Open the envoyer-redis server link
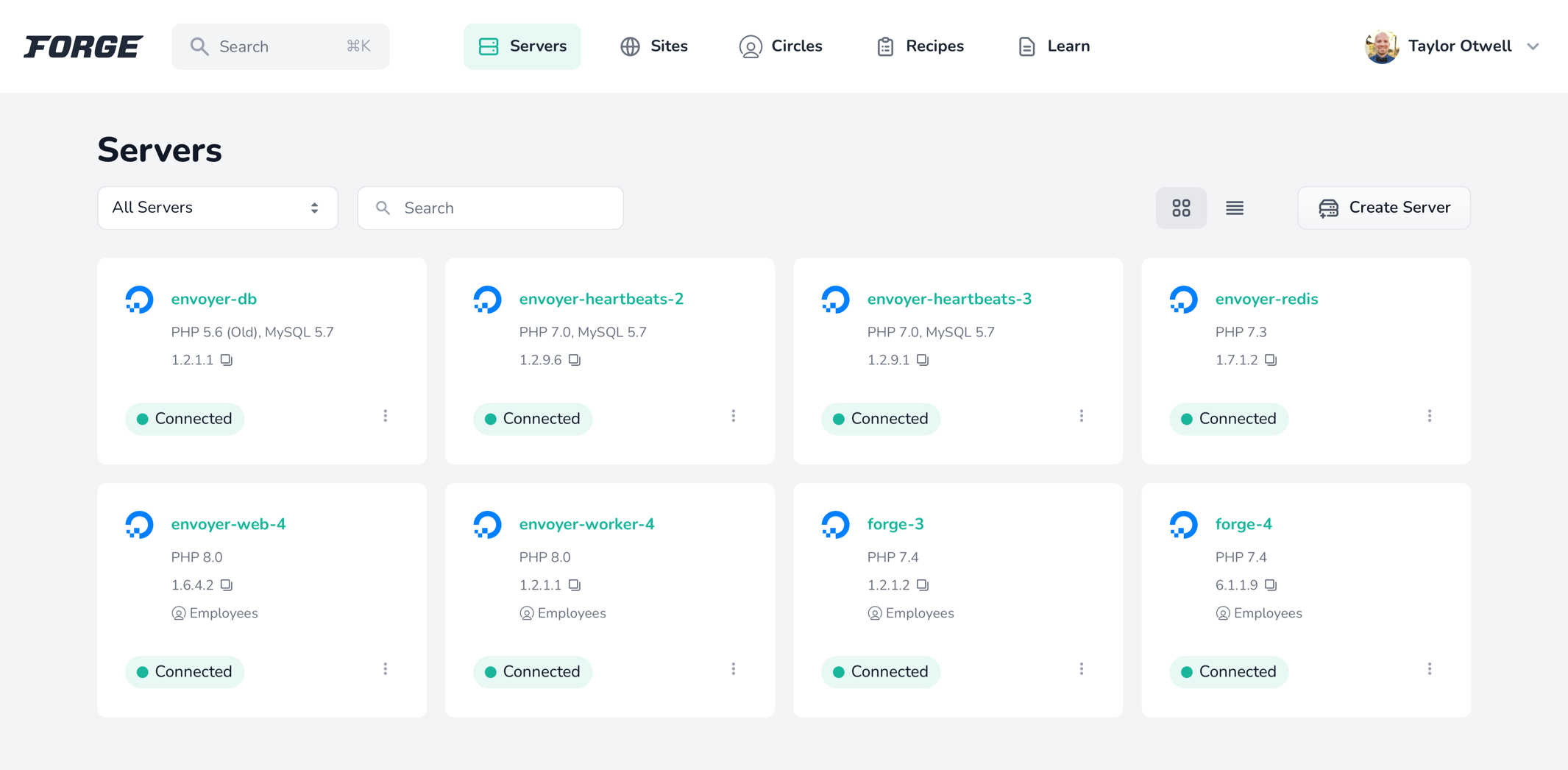 (1266, 299)
